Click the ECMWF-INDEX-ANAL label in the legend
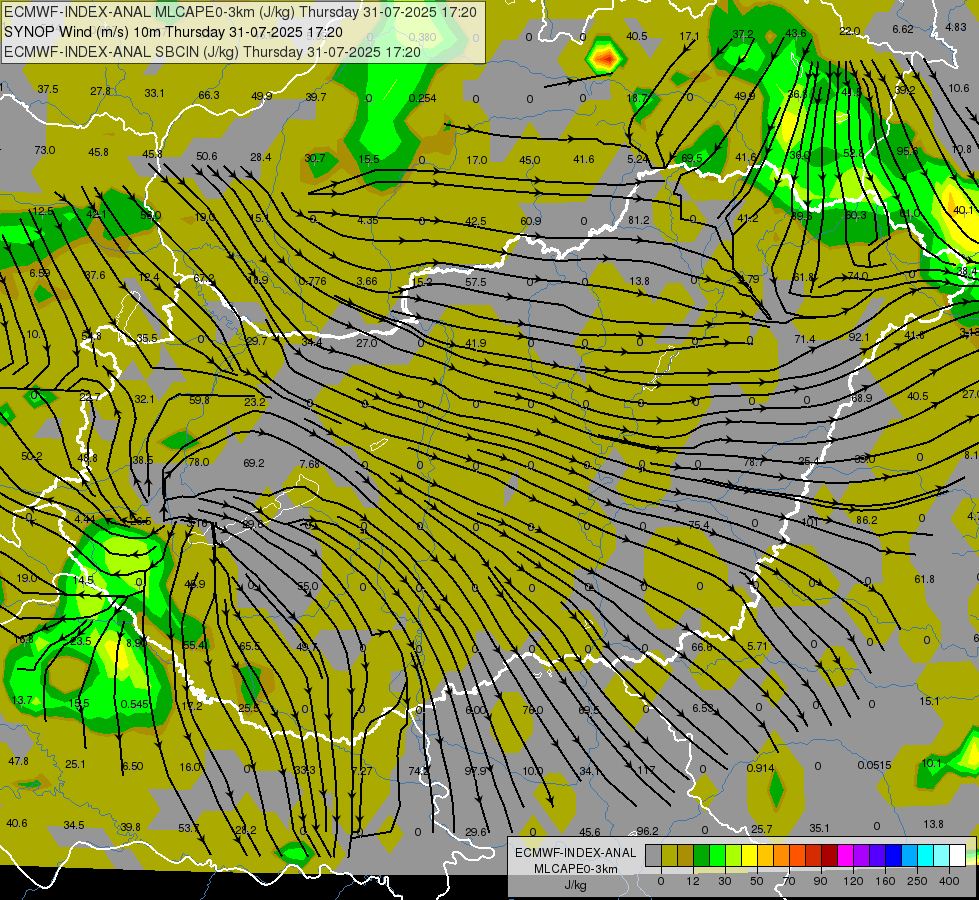Viewport: 979px width, 900px height. click(575, 853)
